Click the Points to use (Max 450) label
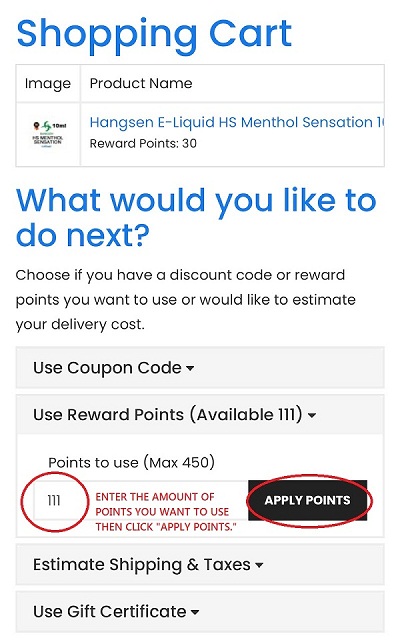This screenshot has width=400, height=640. pos(131,462)
